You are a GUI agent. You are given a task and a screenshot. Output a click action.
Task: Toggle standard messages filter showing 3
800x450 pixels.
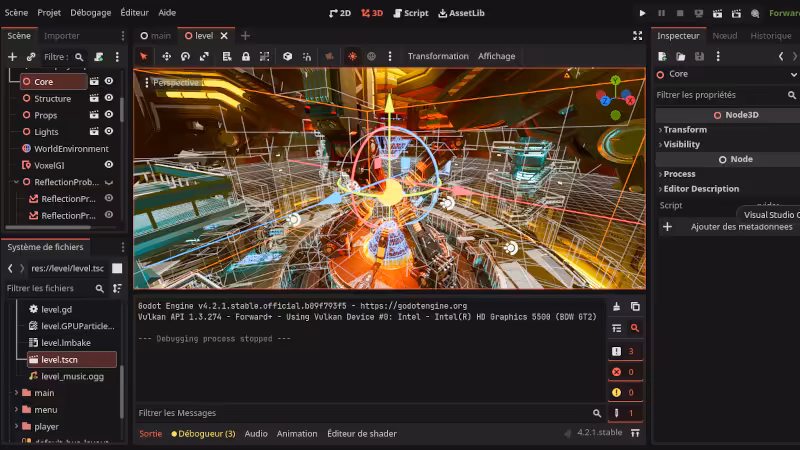(624, 351)
